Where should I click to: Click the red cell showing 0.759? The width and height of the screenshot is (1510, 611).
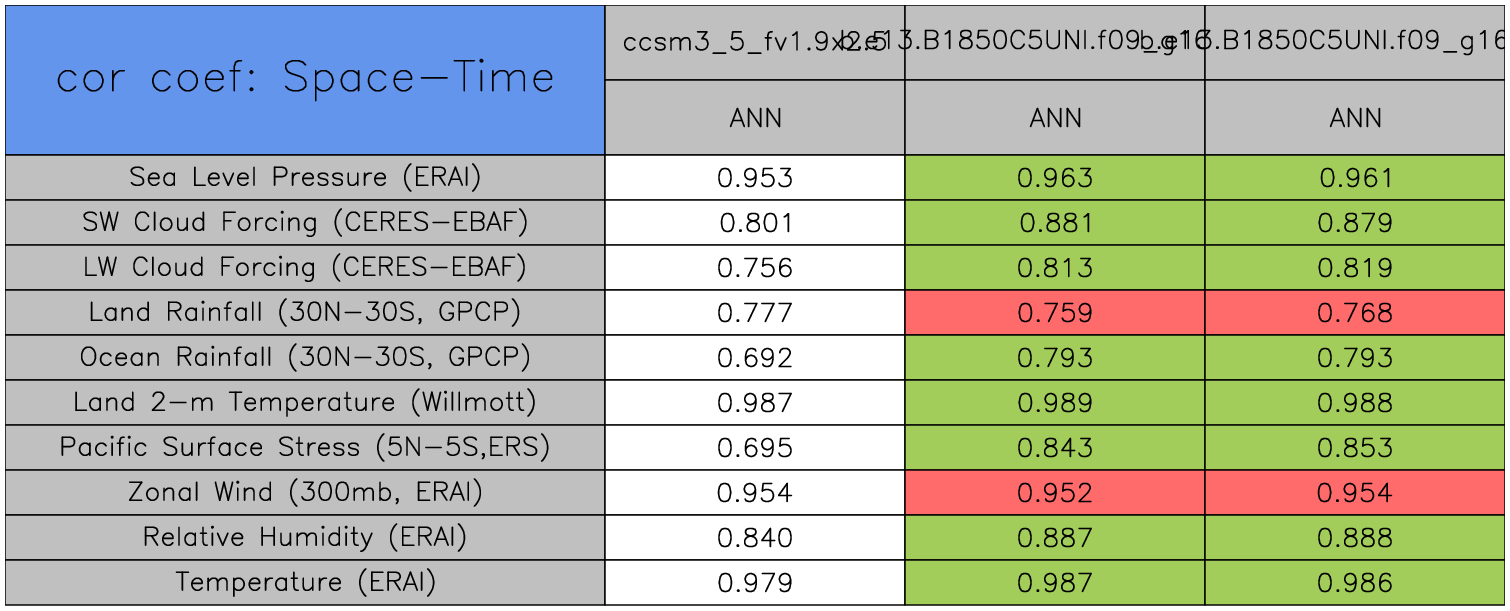pos(1055,312)
